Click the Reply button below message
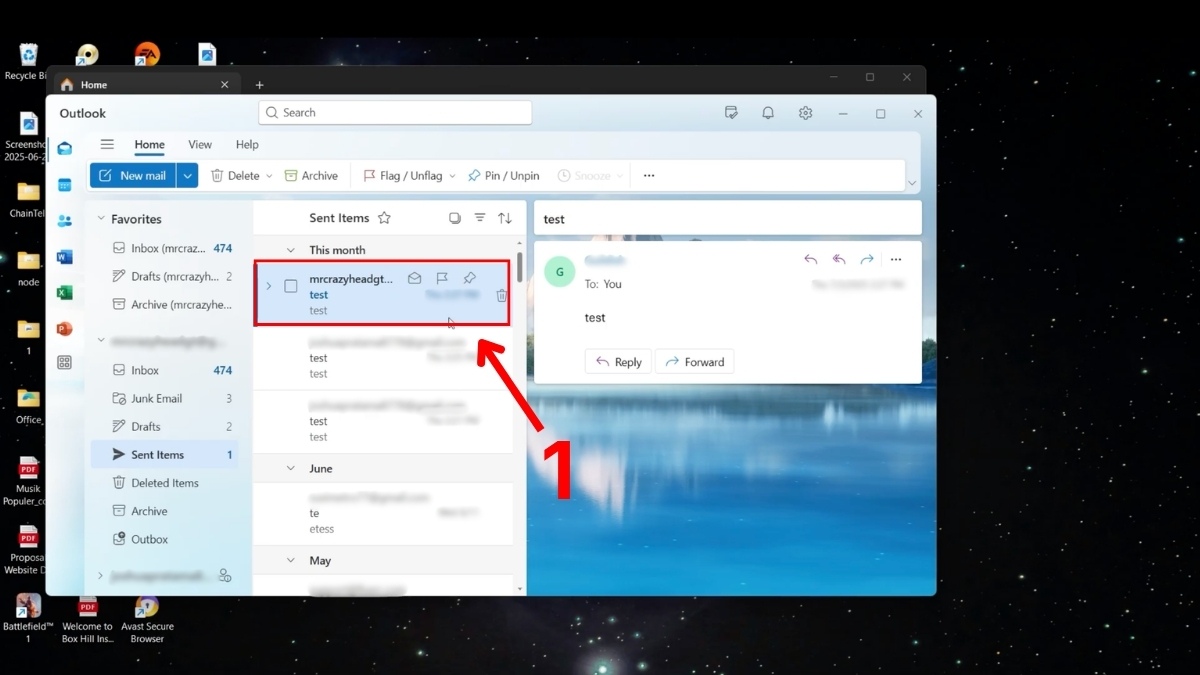This screenshot has width=1200, height=675. point(618,362)
